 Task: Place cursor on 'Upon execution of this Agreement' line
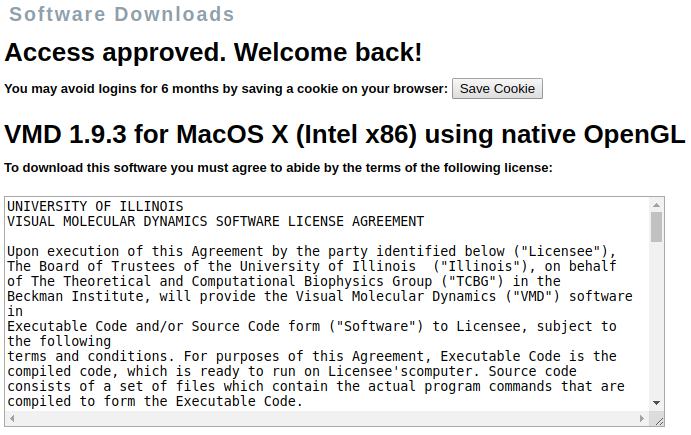[x=313, y=251]
